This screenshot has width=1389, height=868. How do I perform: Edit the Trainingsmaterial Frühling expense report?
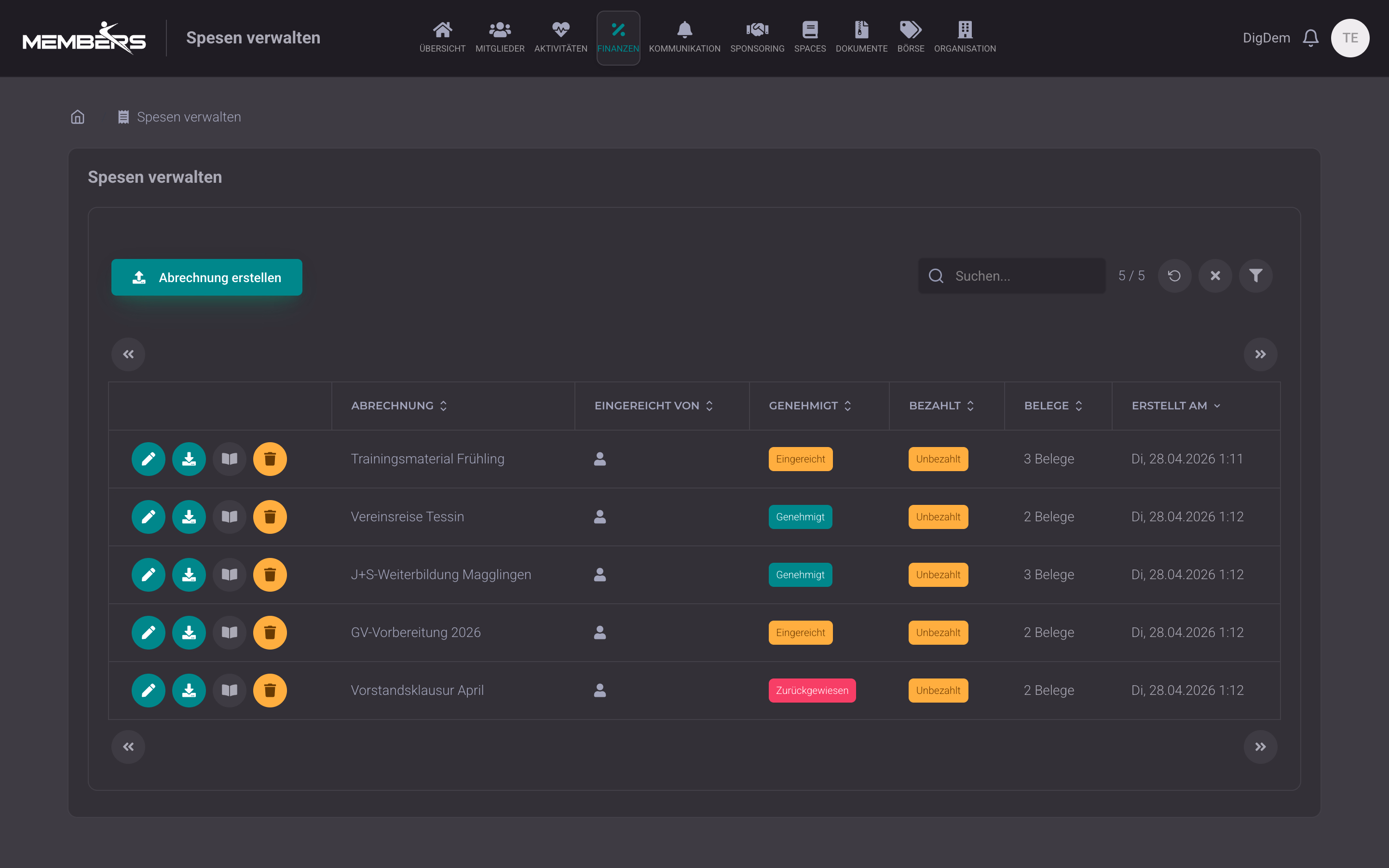(148, 459)
